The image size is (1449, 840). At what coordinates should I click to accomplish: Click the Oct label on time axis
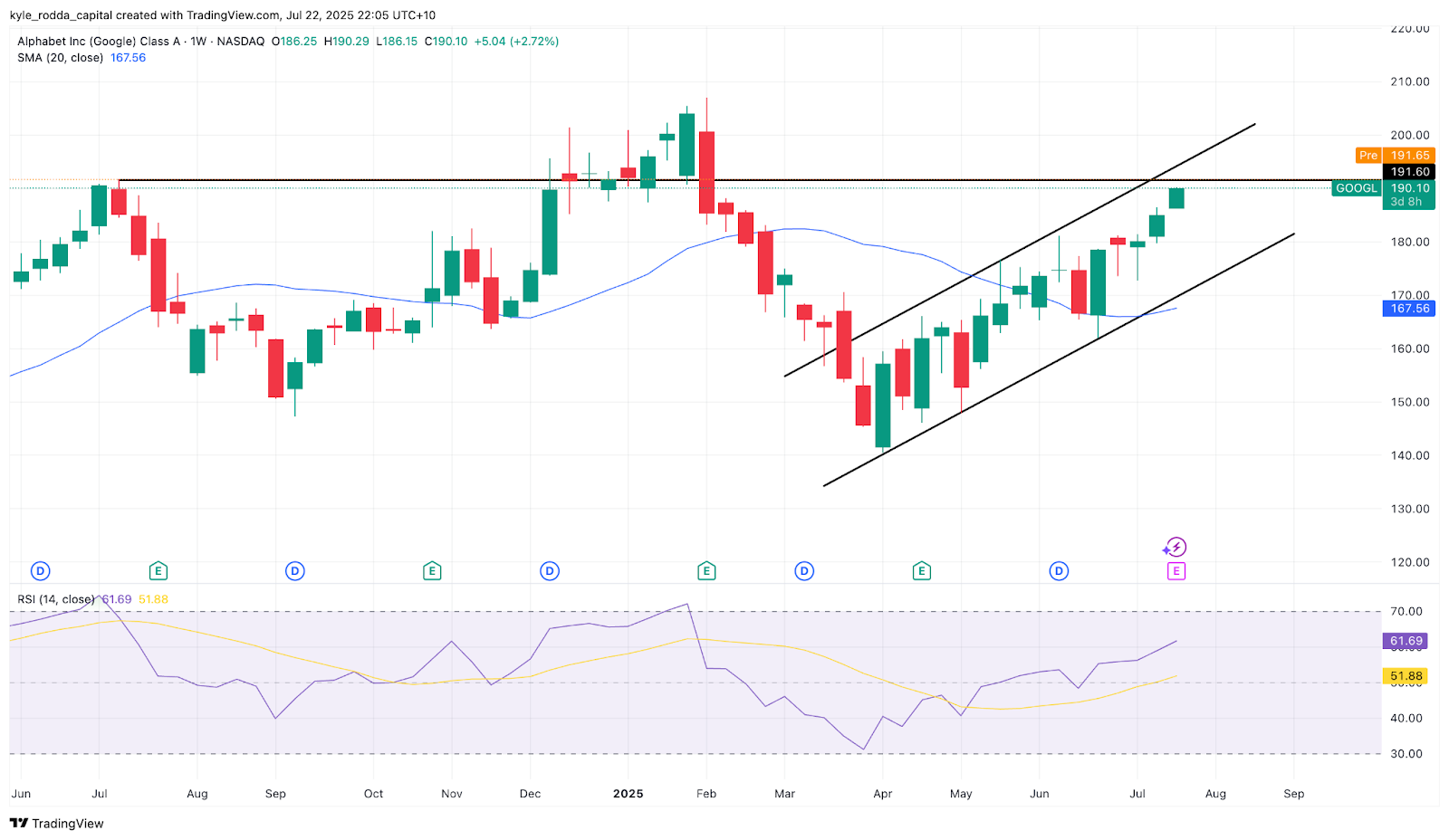pos(373,794)
